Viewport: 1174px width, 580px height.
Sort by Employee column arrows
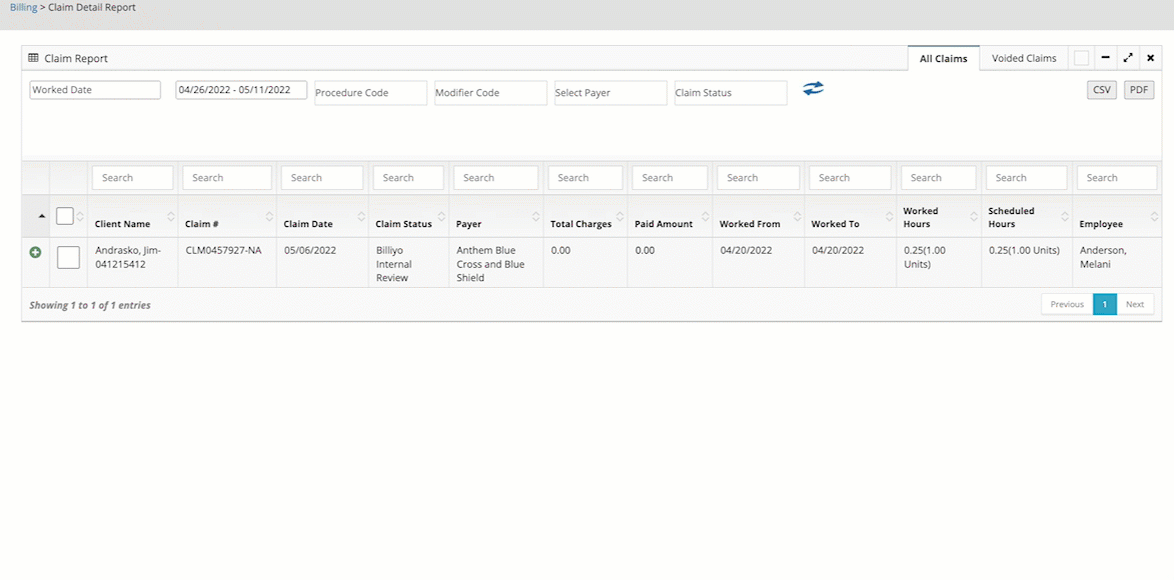click(1155, 217)
